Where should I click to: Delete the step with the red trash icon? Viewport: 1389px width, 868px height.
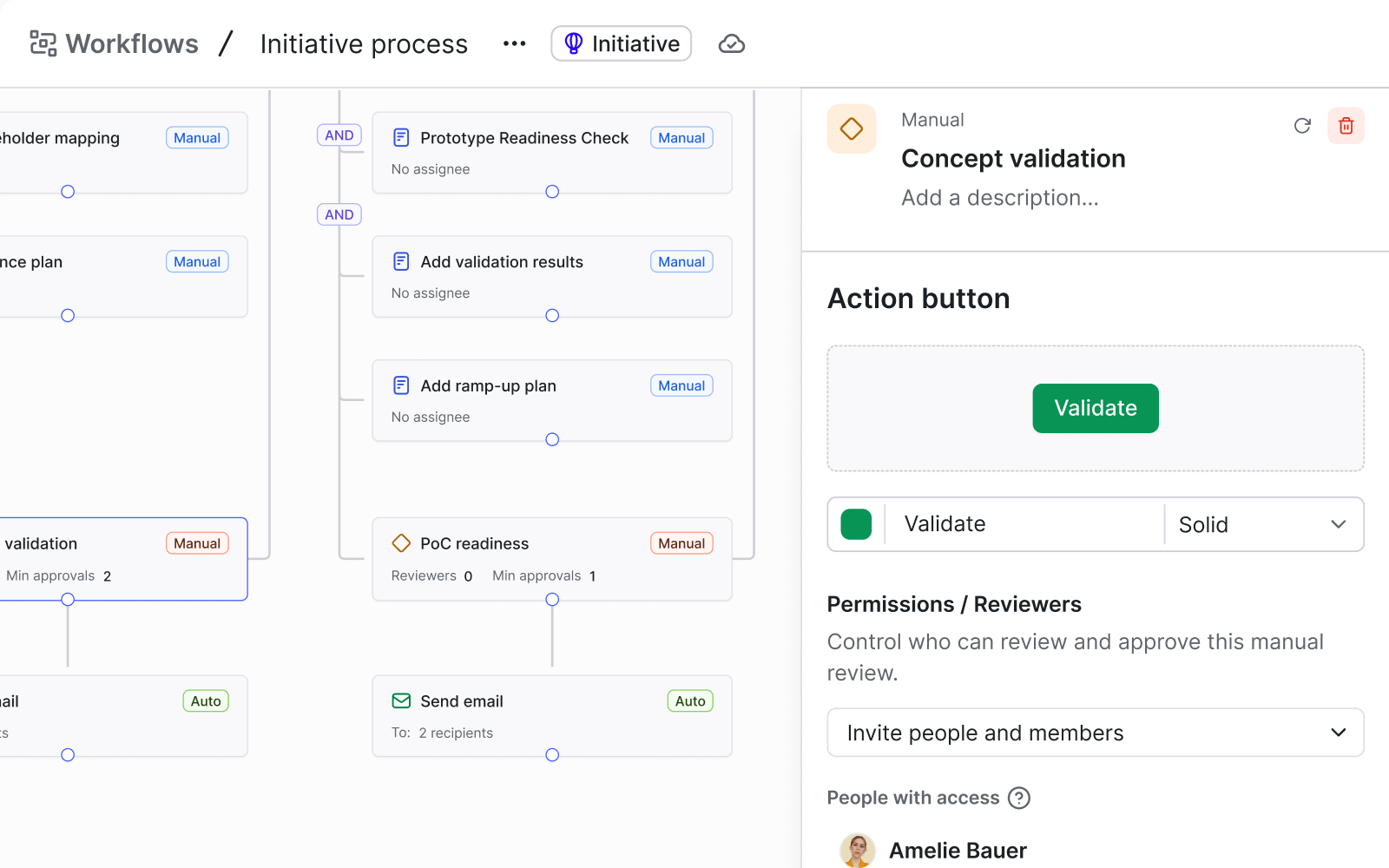click(x=1346, y=126)
